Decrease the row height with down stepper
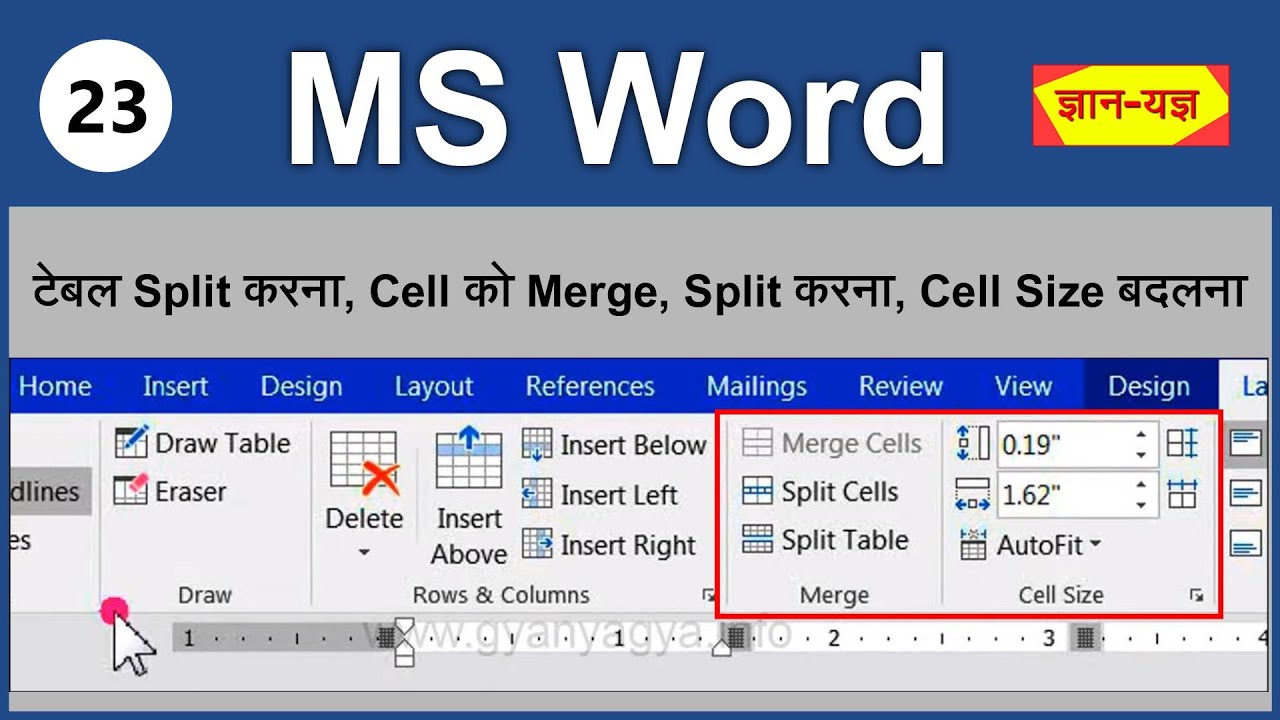 click(1141, 455)
